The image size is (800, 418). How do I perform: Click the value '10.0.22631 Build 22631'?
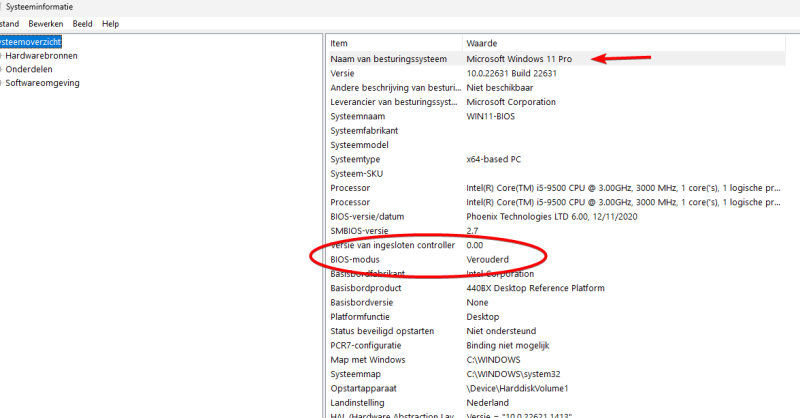coord(511,73)
